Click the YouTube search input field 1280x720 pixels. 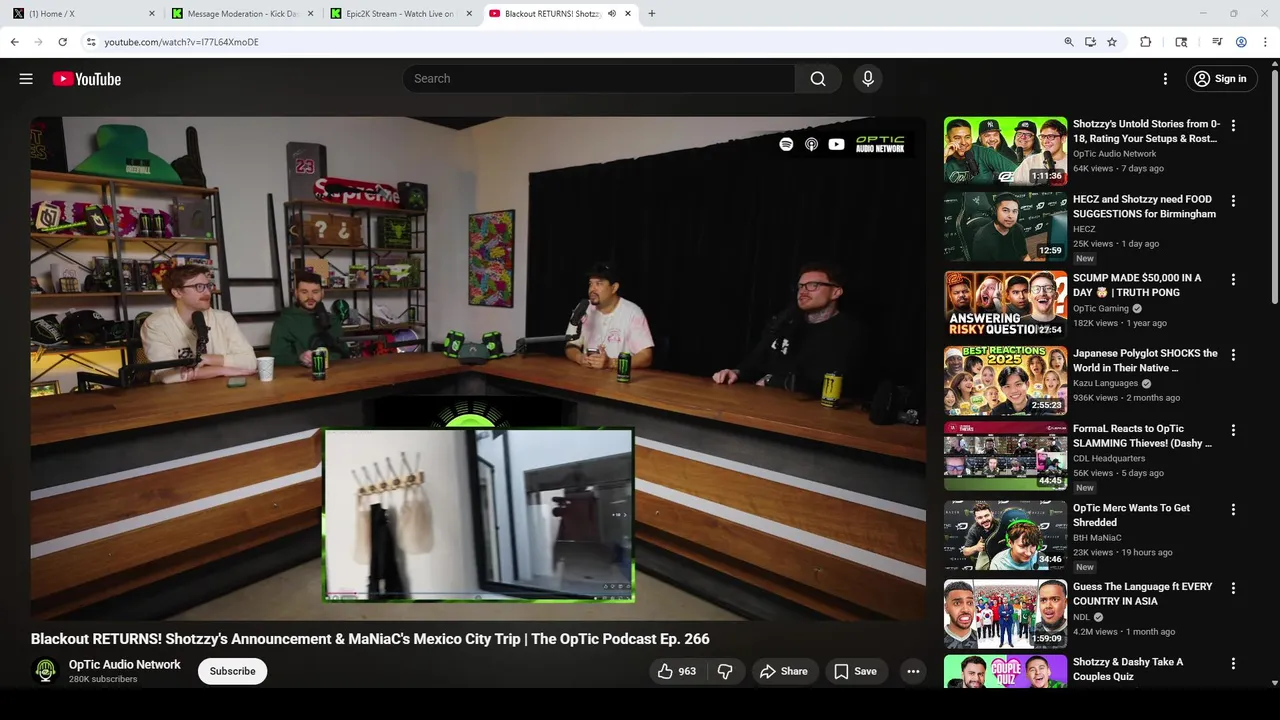(x=600, y=79)
